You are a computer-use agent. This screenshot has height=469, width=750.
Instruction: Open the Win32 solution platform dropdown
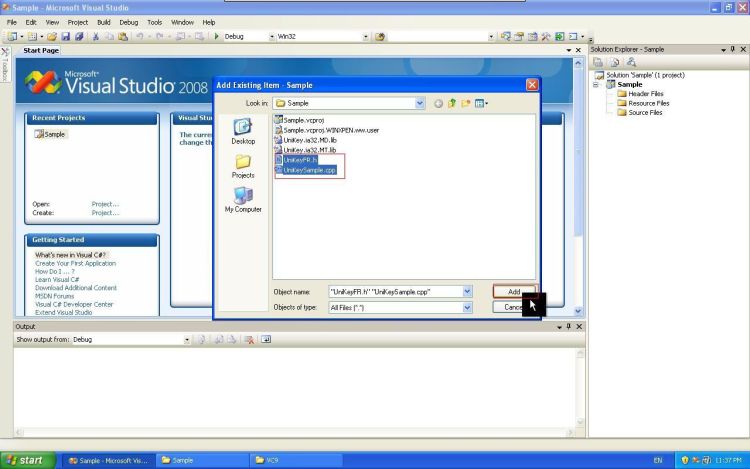[x=365, y=37]
